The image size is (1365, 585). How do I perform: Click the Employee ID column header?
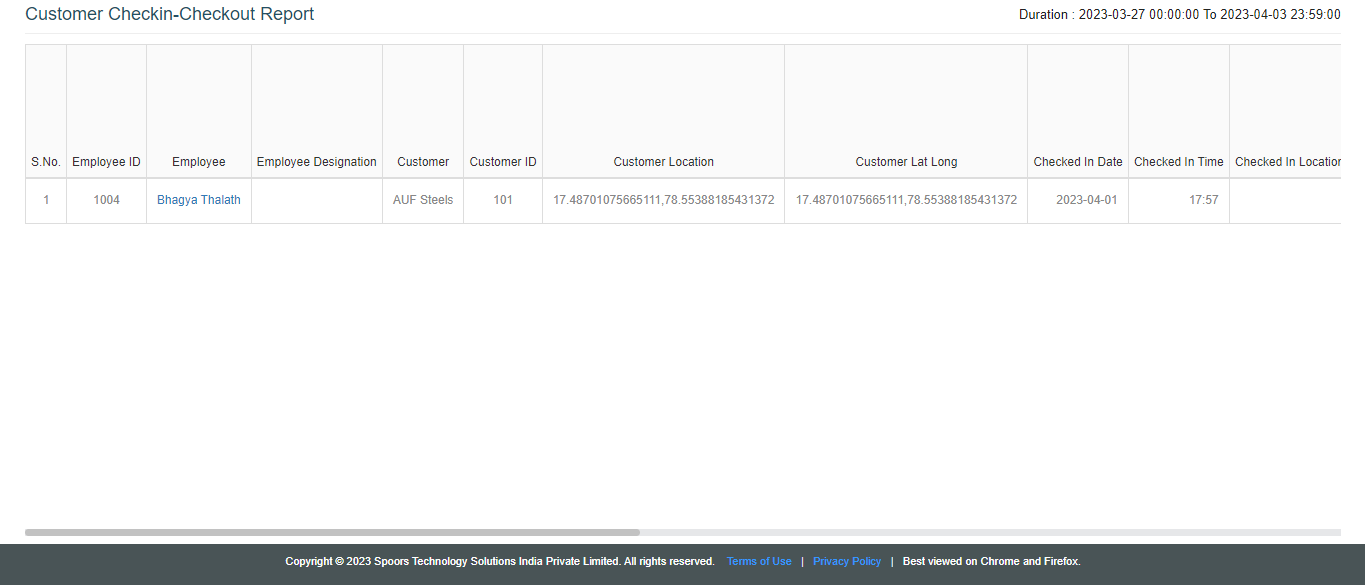[106, 162]
